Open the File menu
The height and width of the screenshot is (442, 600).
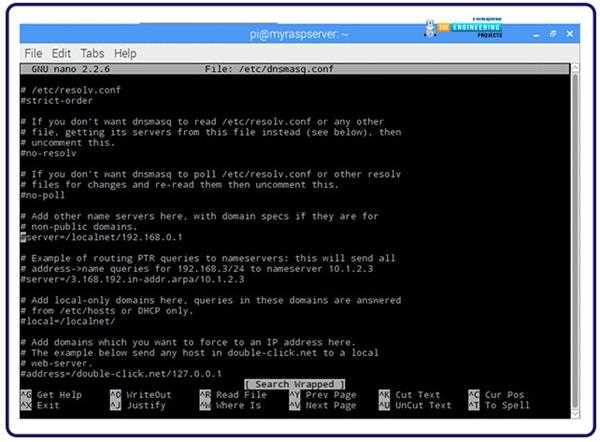click(x=33, y=53)
